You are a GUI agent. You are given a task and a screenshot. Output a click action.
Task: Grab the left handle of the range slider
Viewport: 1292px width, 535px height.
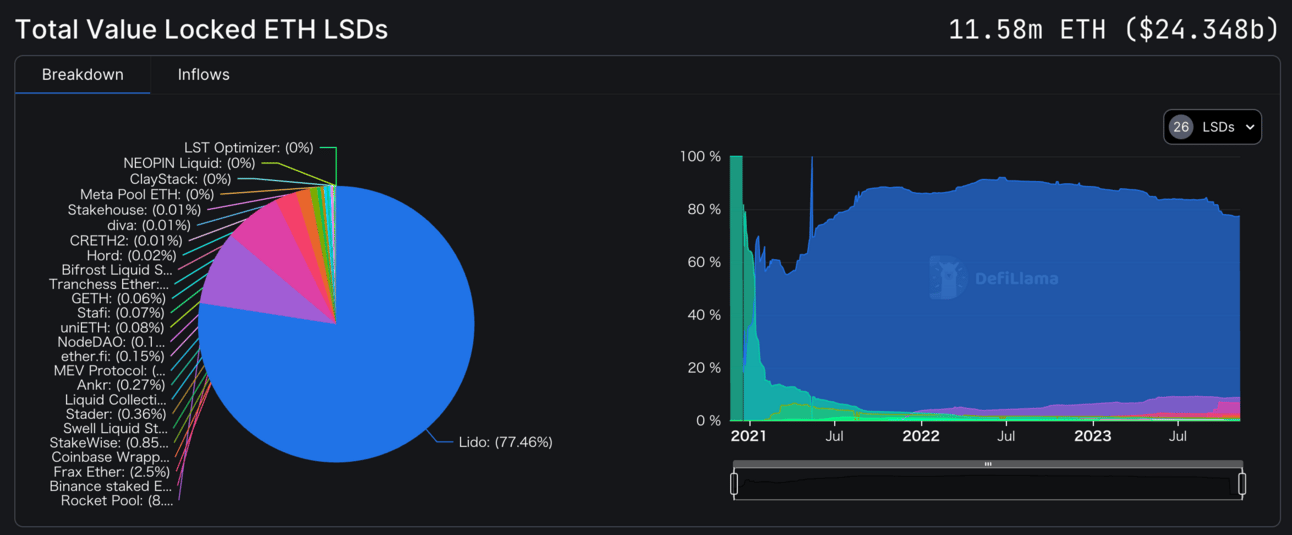coord(734,484)
